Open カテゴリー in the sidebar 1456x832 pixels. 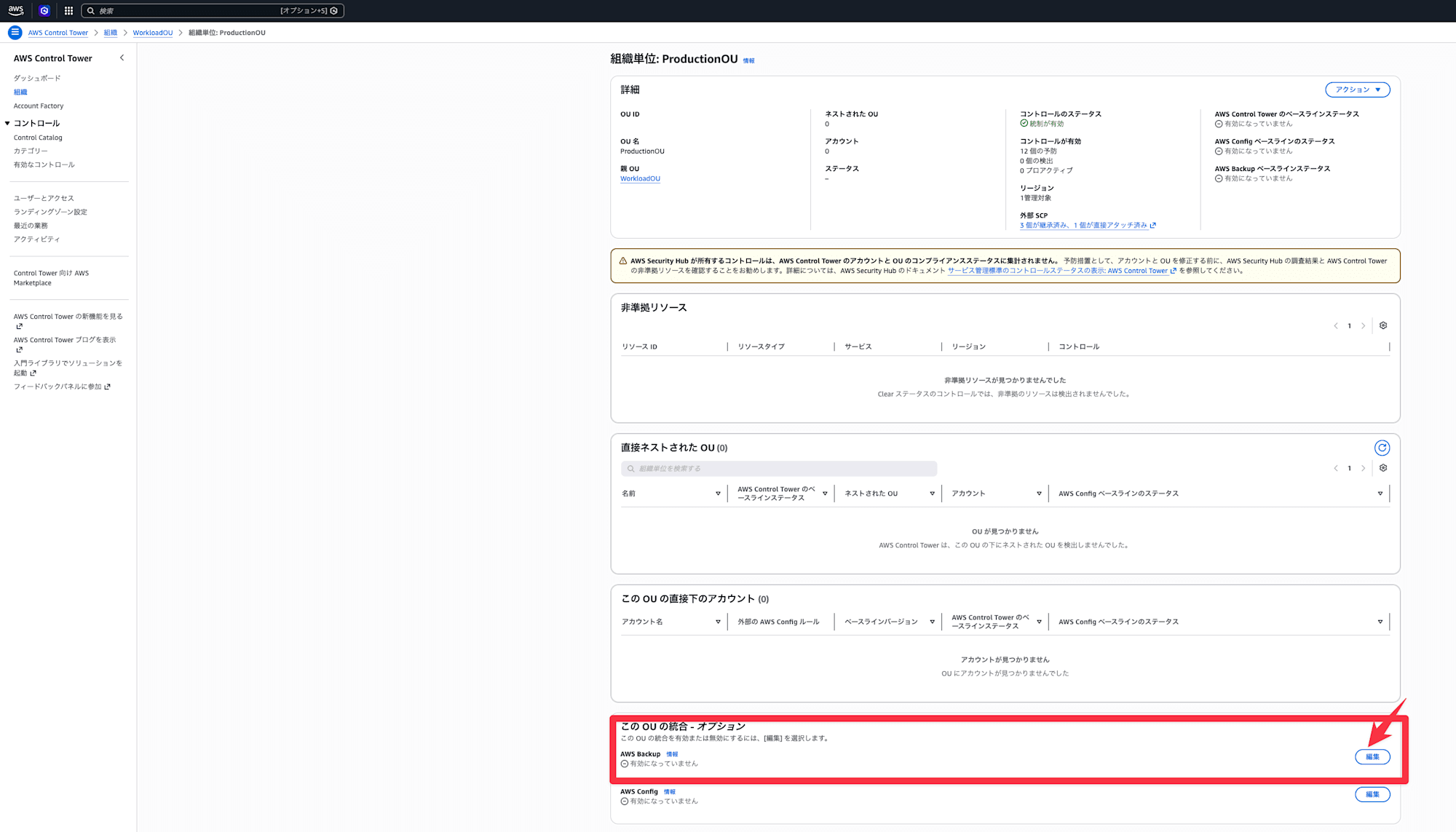pyautogui.click(x=31, y=151)
